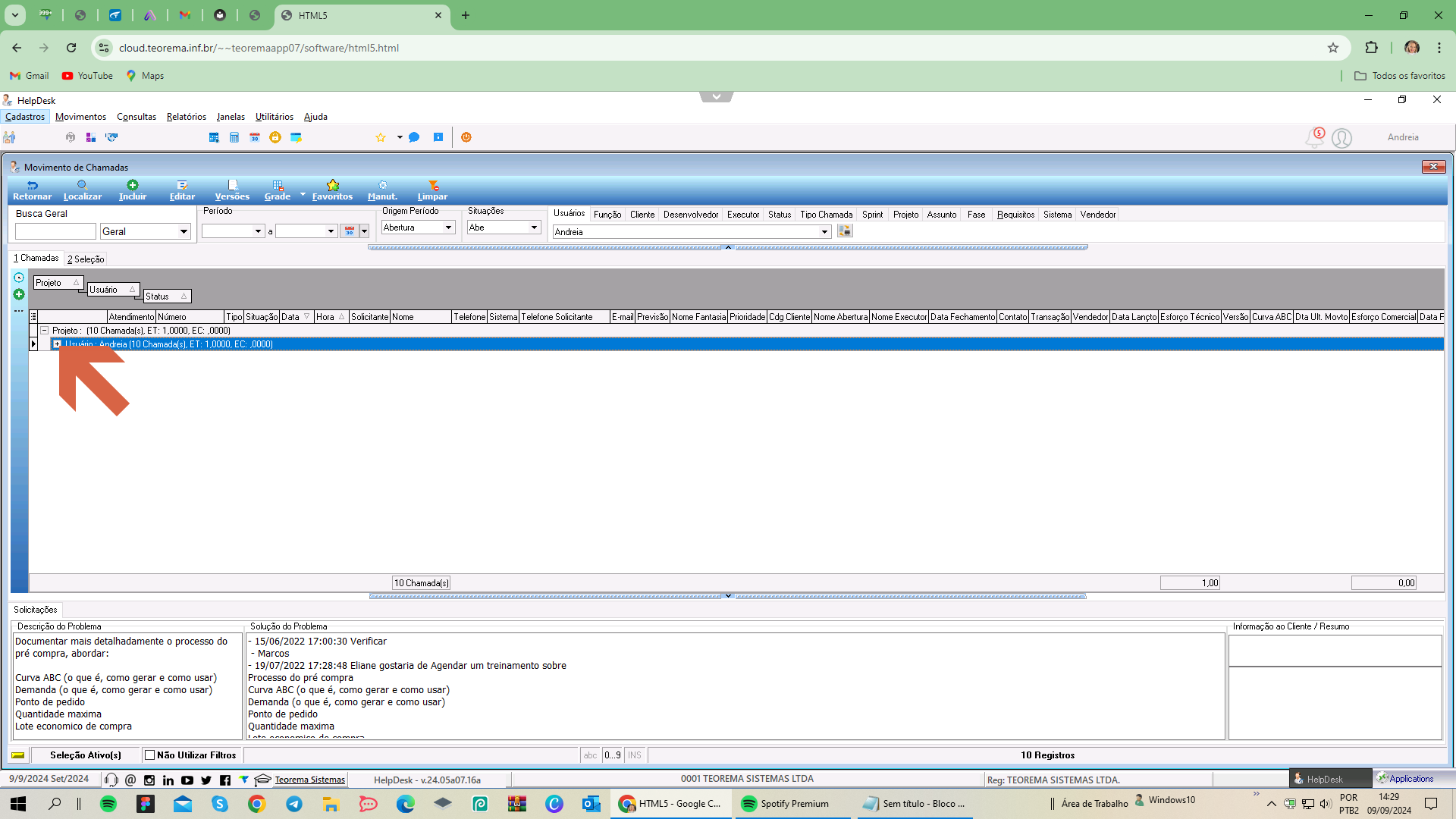Open Spotify from the Windows taskbar
This screenshot has width=1456, height=819.
tap(108, 804)
